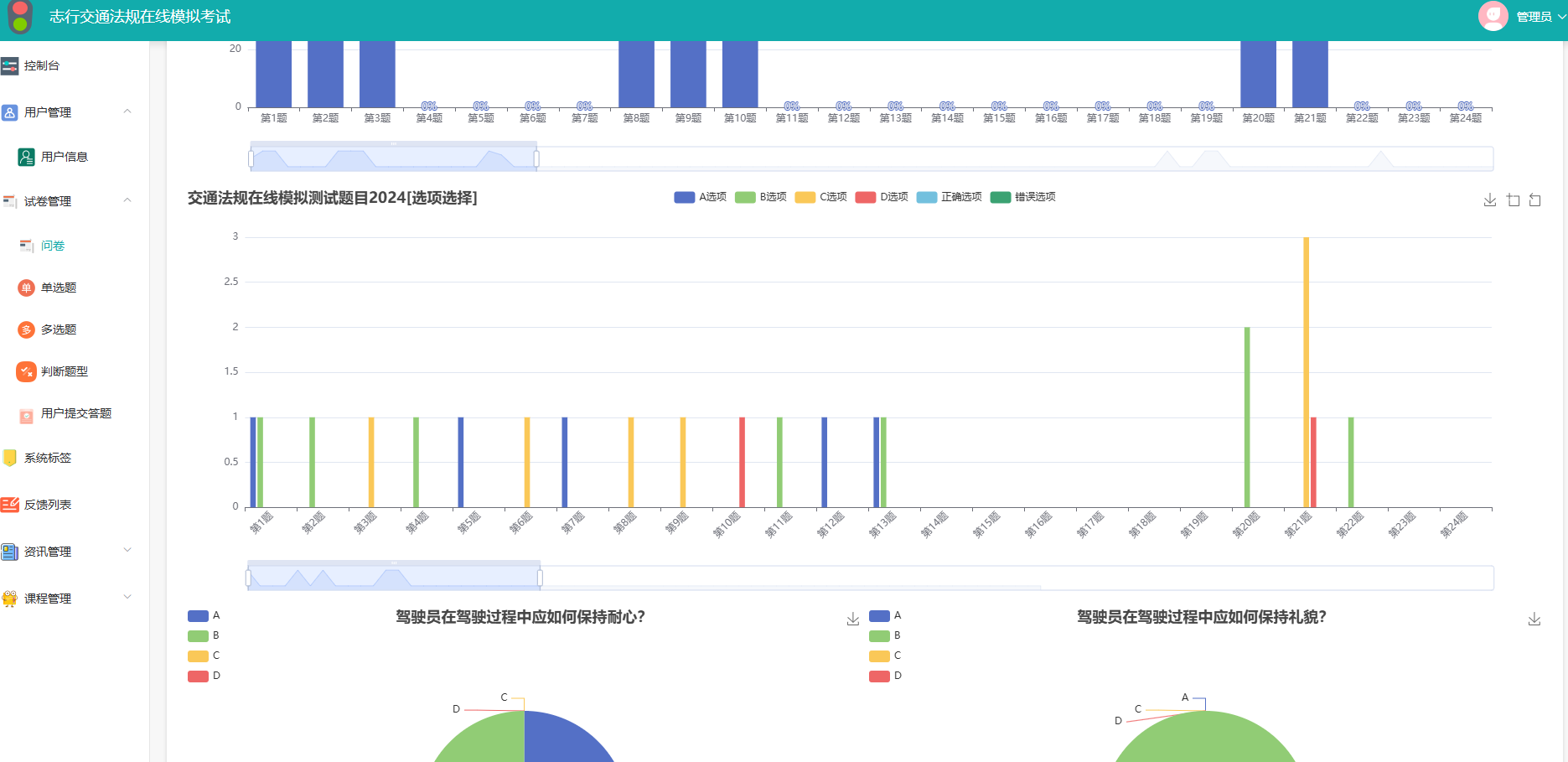Click the tall C-option bar at 第21题
This screenshot has width=1568, height=762.
click(x=1306, y=372)
